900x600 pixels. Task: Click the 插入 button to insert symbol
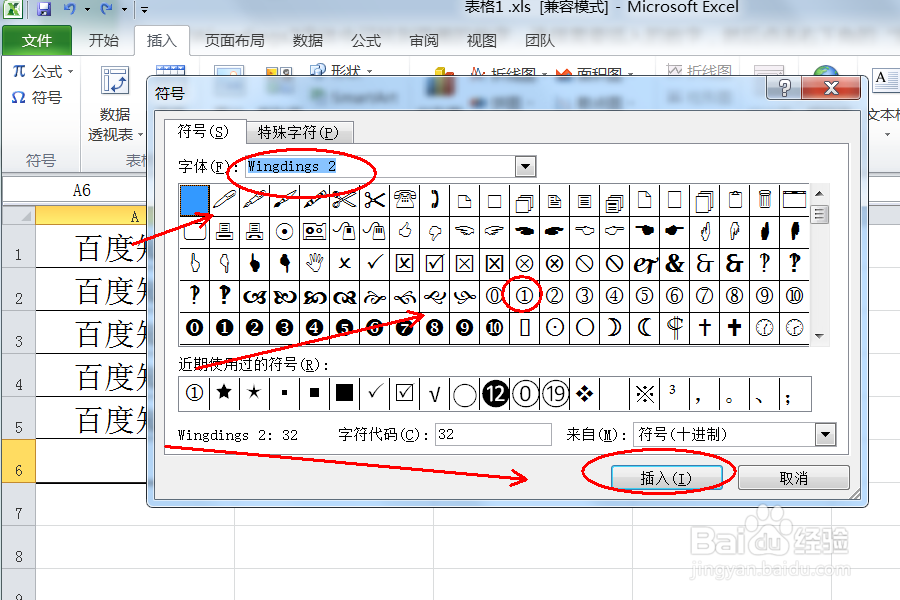point(669,477)
